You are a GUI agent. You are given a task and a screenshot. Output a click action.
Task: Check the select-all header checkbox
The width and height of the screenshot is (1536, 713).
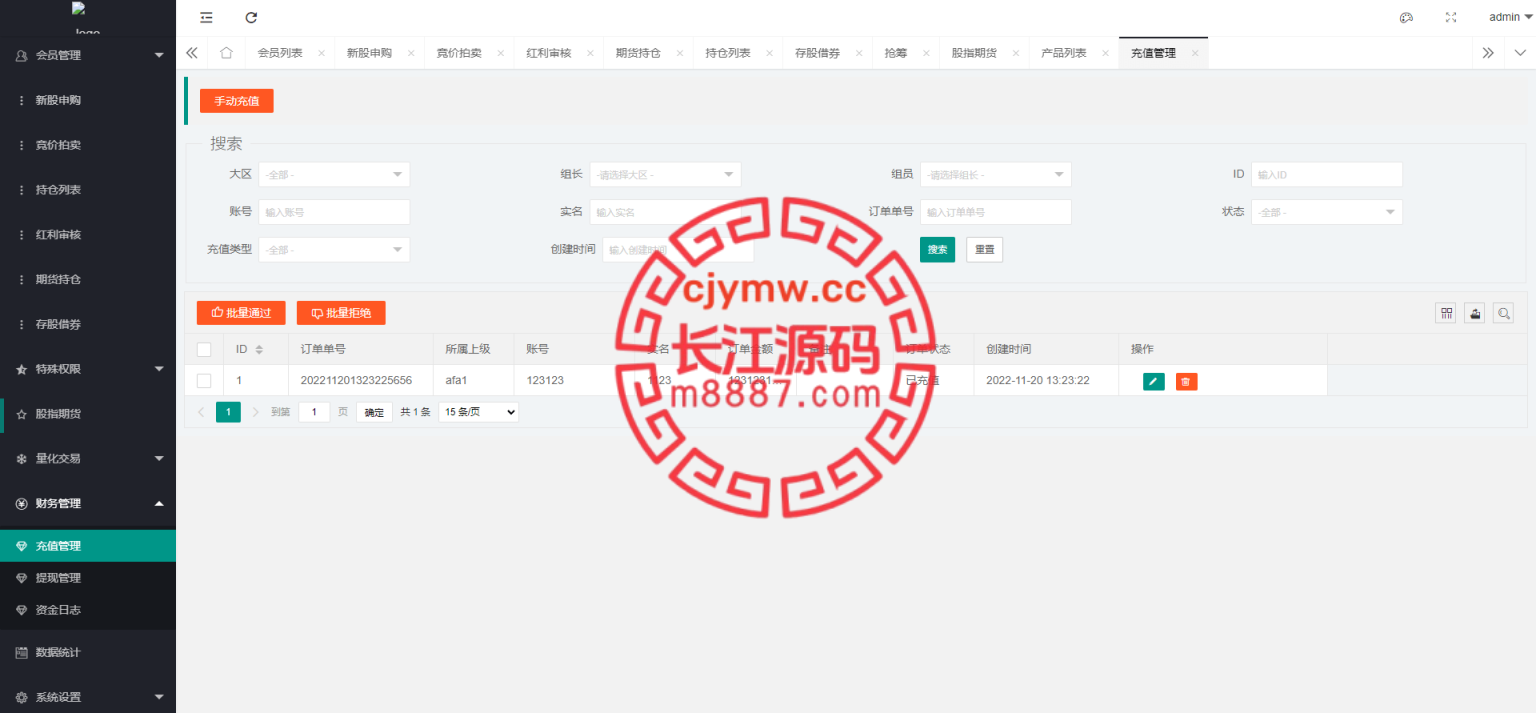point(204,349)
